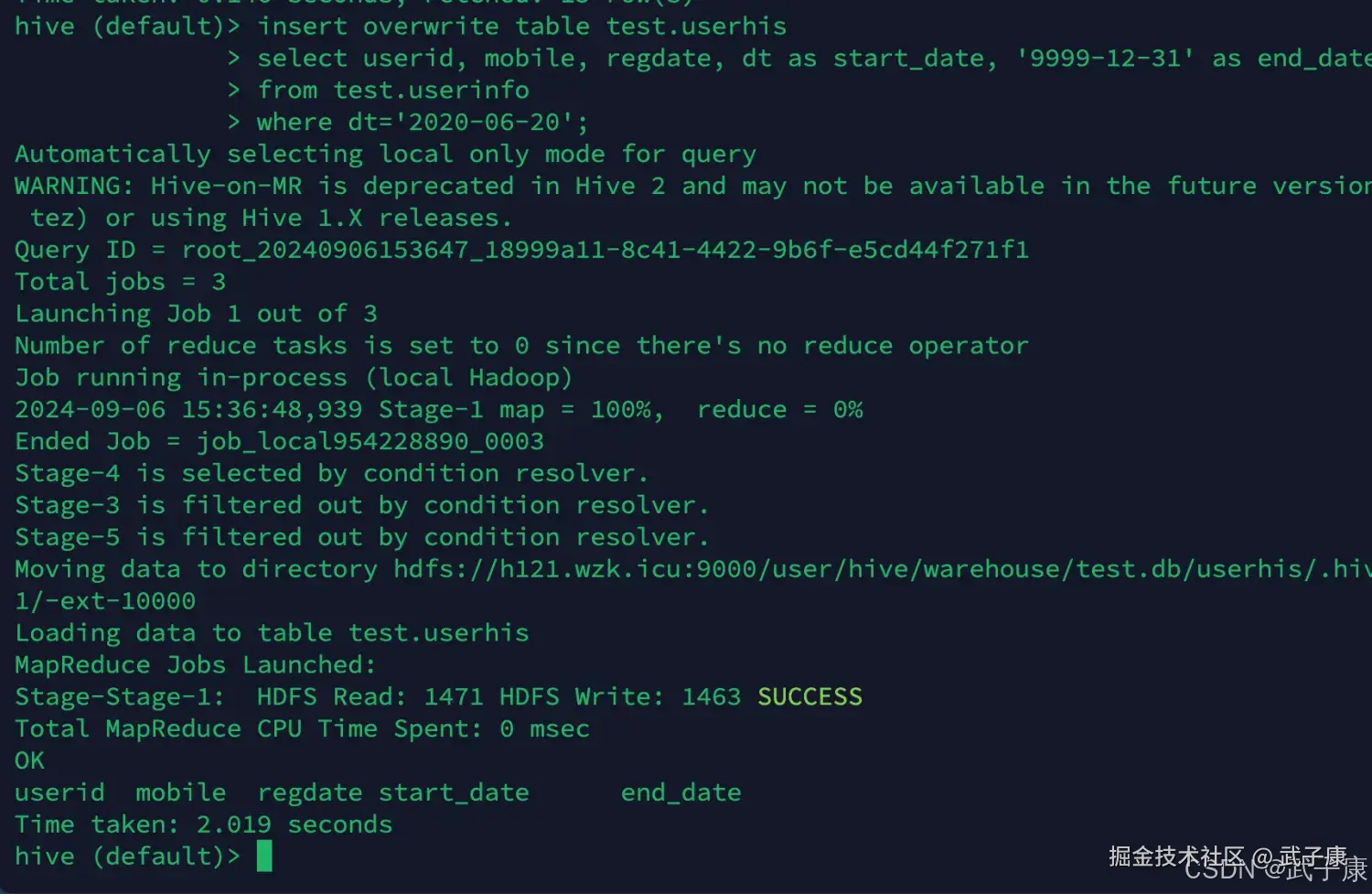This screenshot has width=1372, height=894.
Task: Click test.userinfo in the from clause
Action: point(431,91)
